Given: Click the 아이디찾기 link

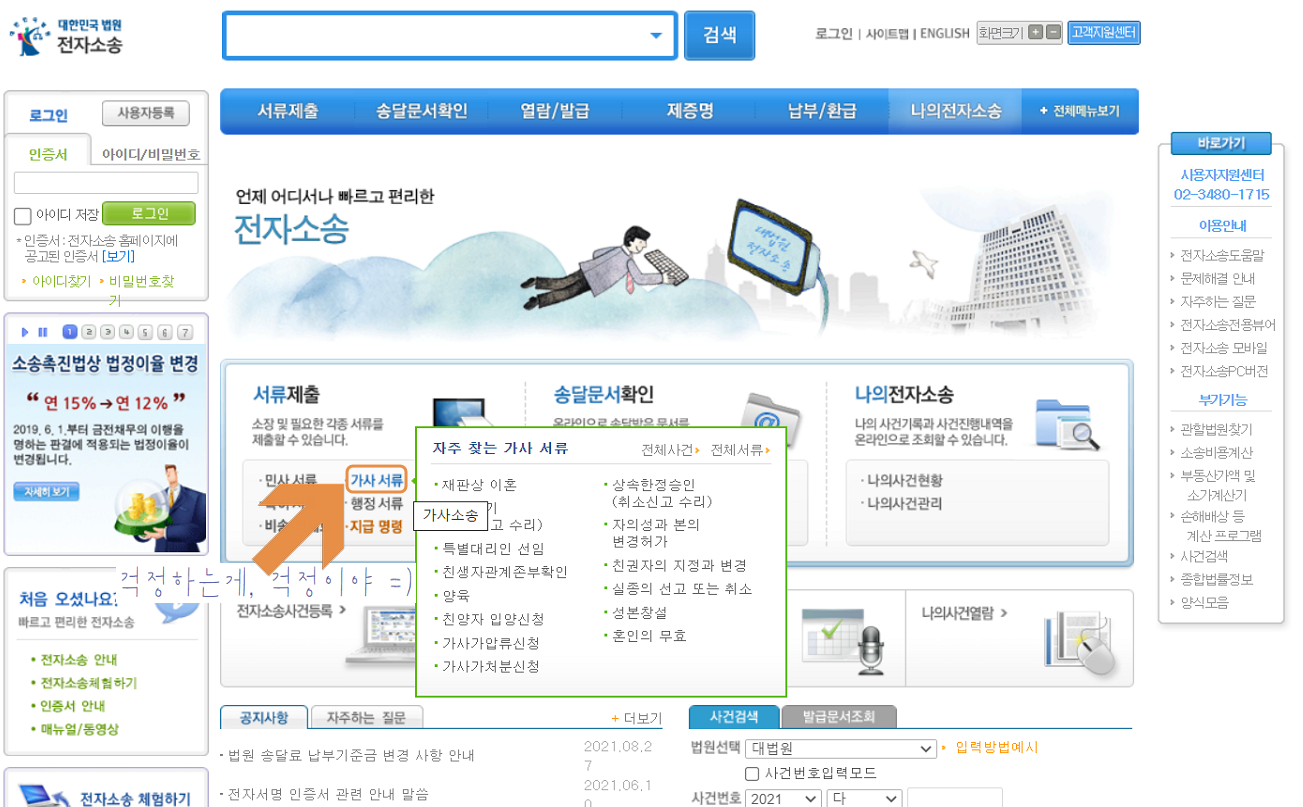Looking at the screenshot, I should [x=61, y=282].
